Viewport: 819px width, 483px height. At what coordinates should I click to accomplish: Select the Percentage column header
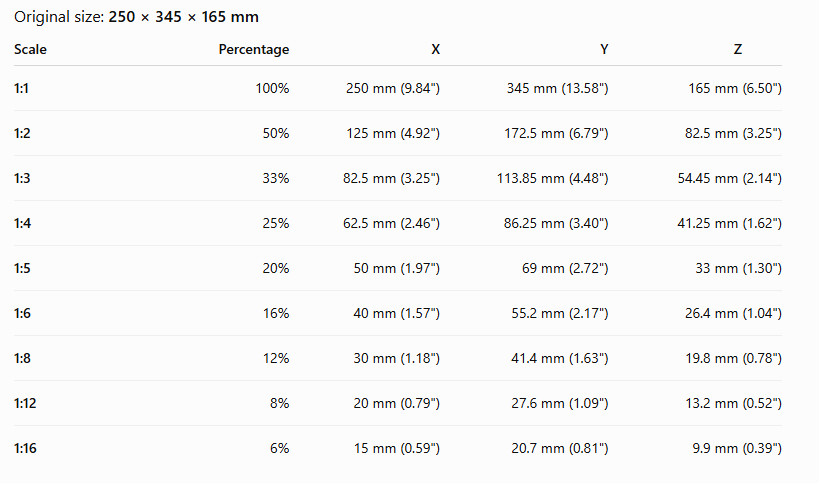click(253, 49)
